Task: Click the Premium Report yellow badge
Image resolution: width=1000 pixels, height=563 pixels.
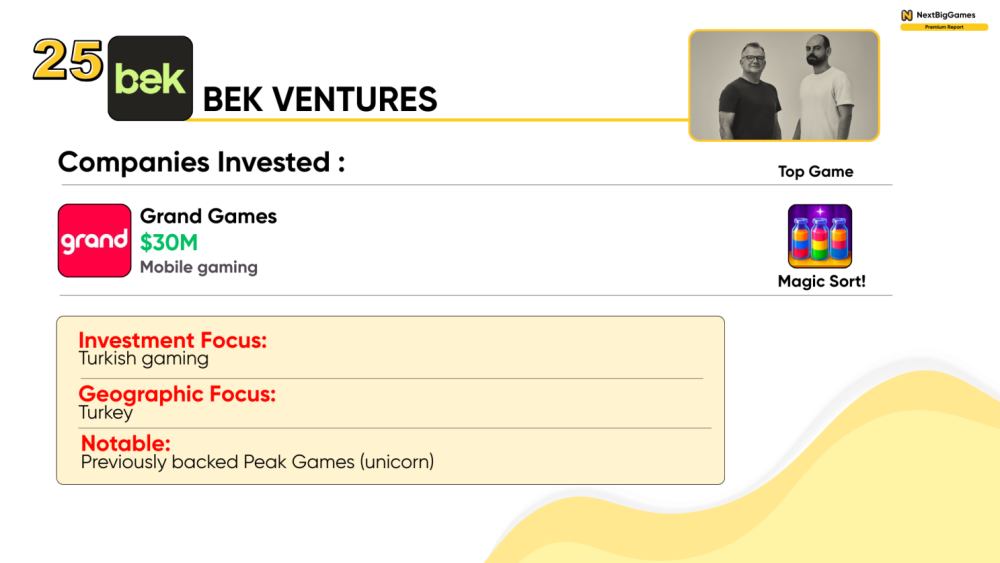Action: tap(943, 27)
